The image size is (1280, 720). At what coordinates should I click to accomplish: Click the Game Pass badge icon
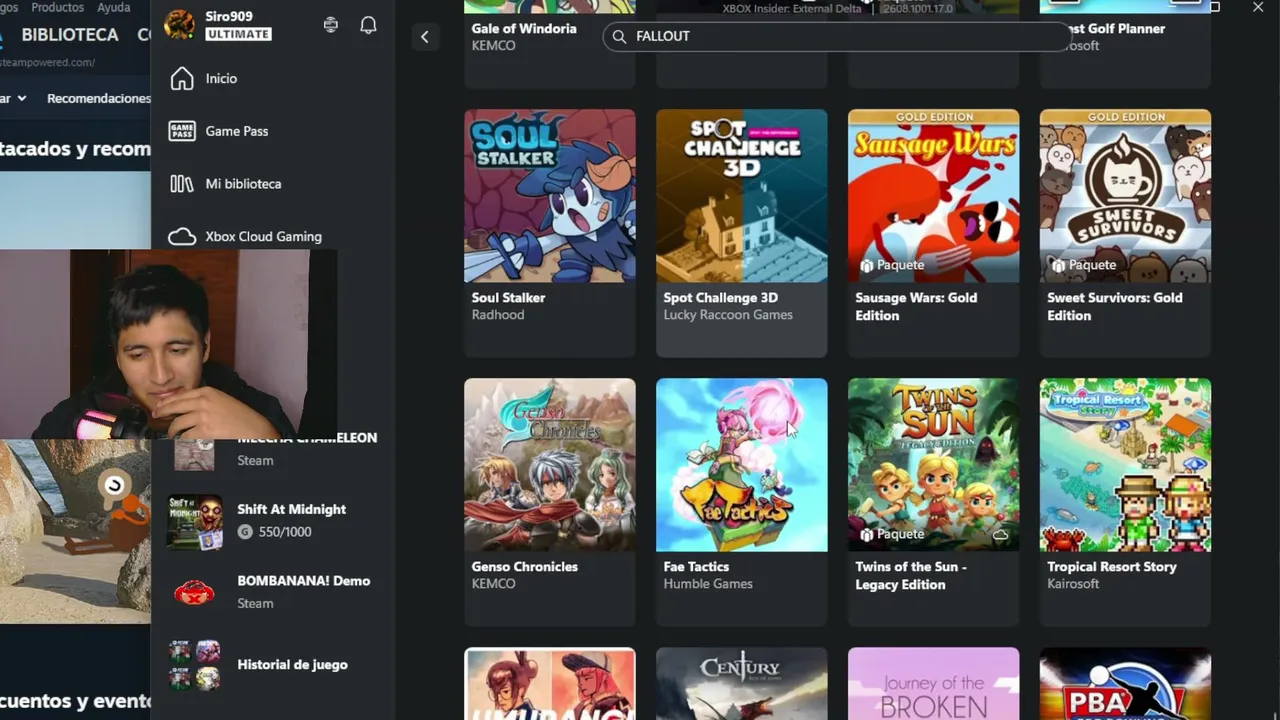click(182, 131)
